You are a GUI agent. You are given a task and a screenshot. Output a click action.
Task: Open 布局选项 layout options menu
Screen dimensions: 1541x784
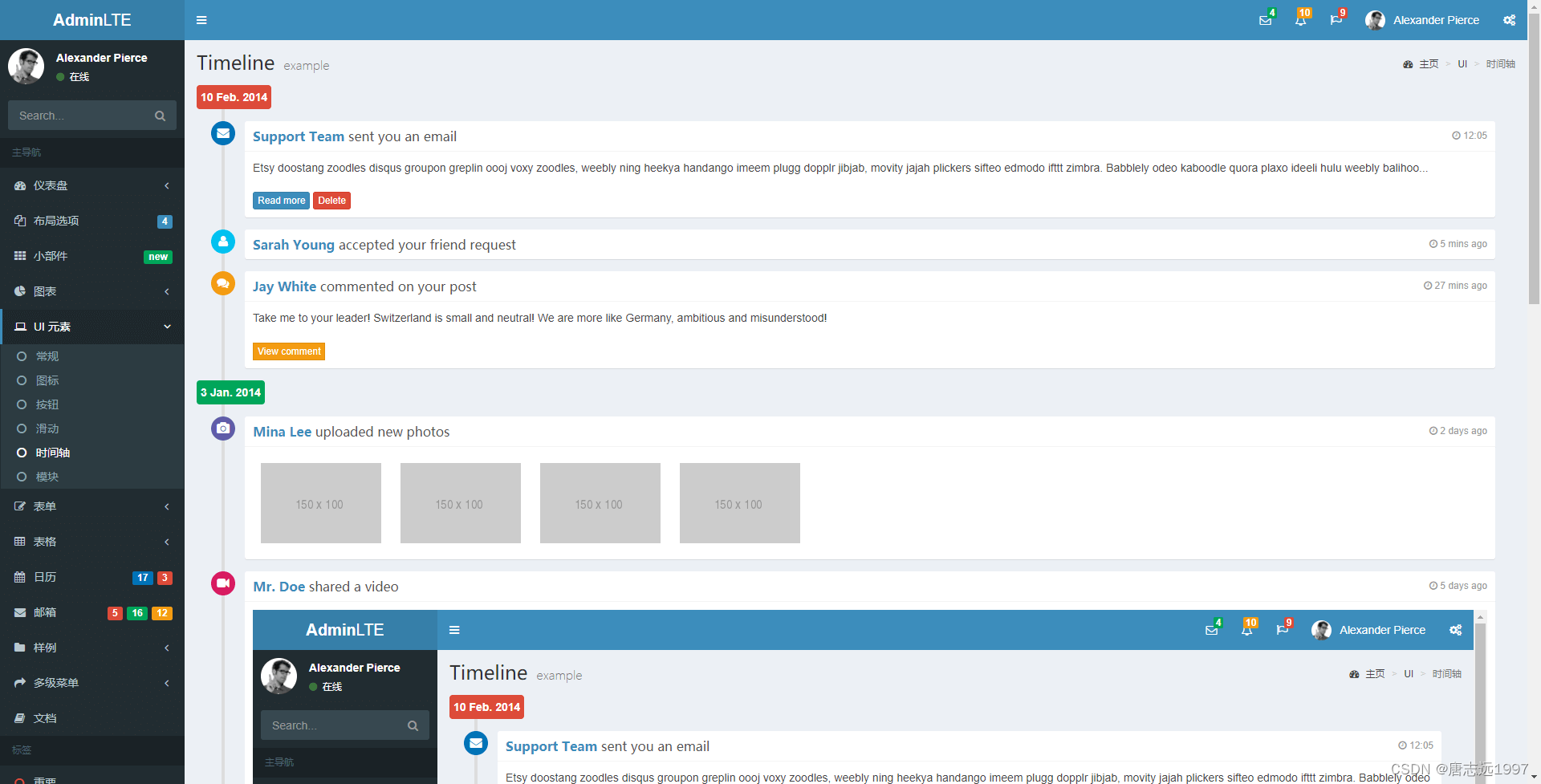pos(92,221)
